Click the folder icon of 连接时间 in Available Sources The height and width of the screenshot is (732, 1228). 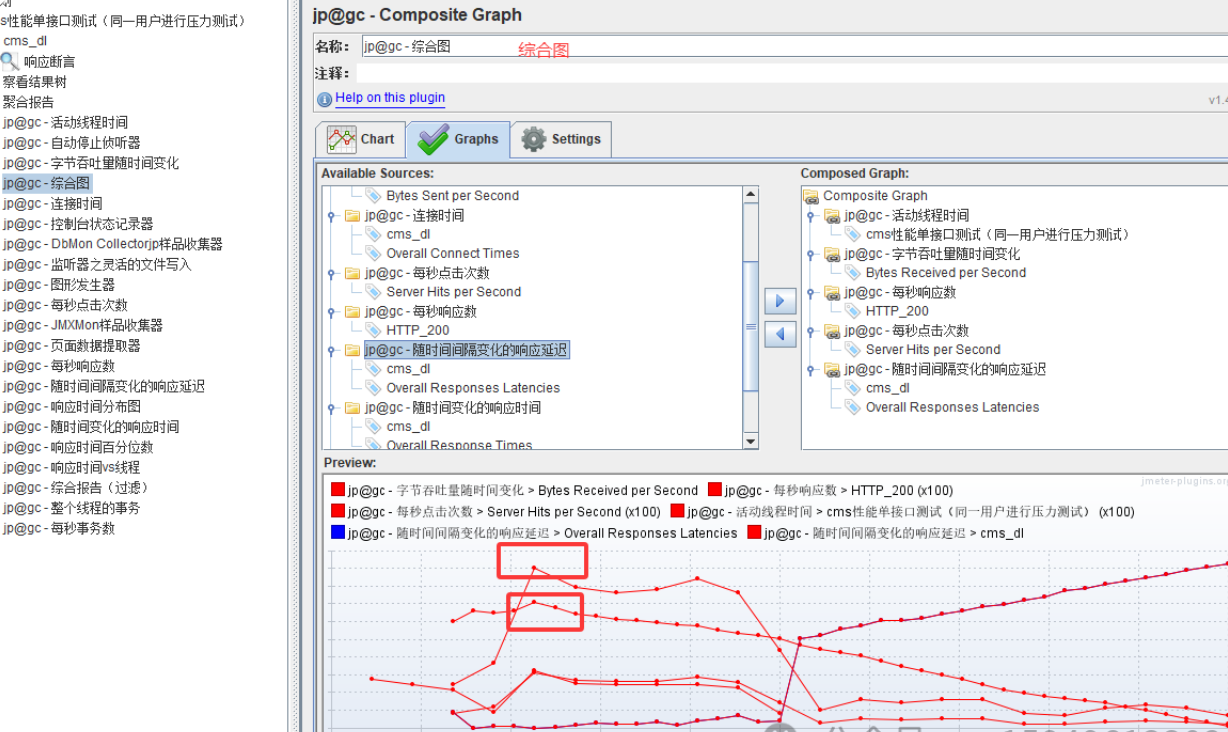coord(352,215)
